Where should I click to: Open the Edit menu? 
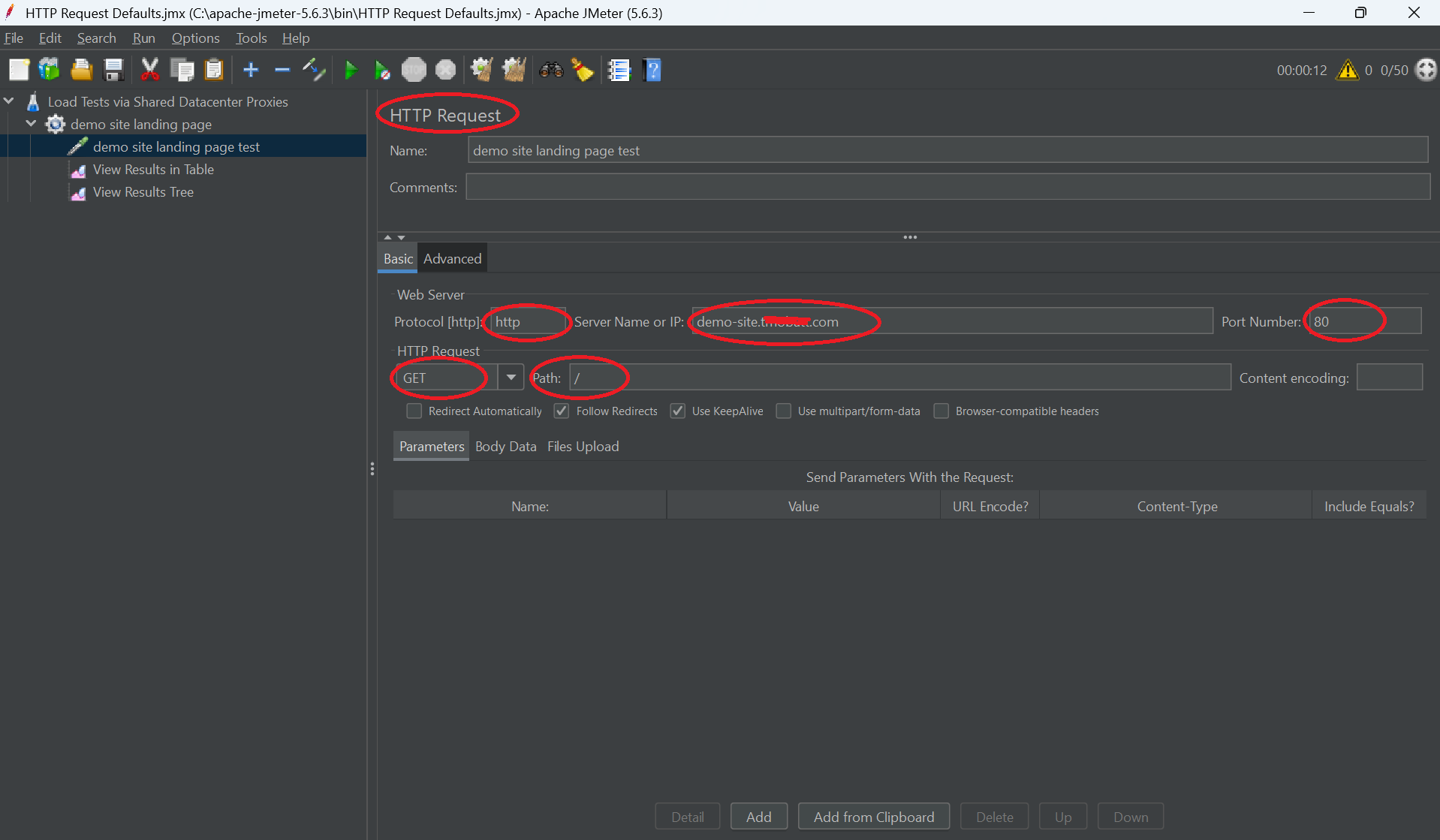coord(50,38)
